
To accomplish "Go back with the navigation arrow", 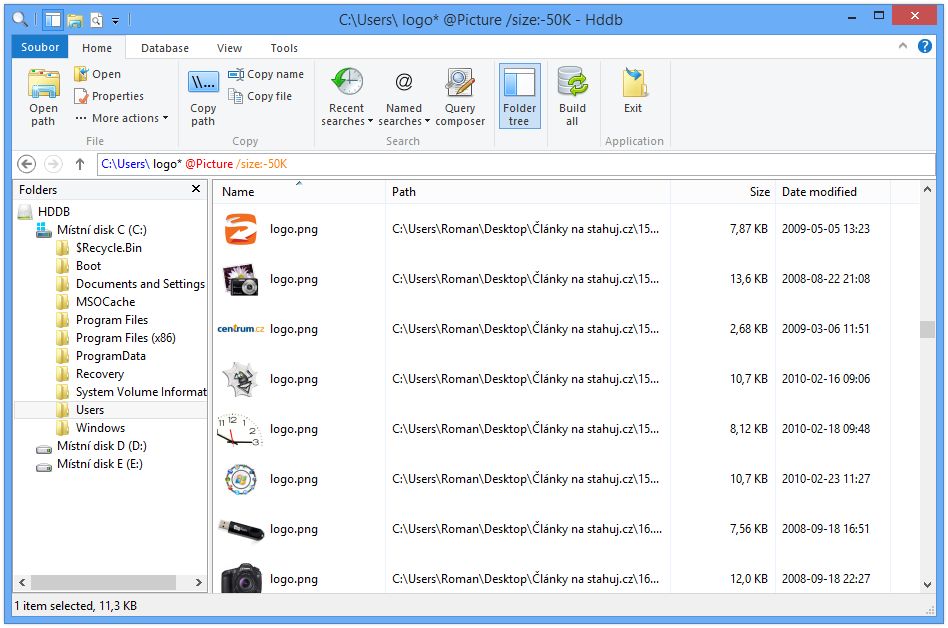I will 27,164.
